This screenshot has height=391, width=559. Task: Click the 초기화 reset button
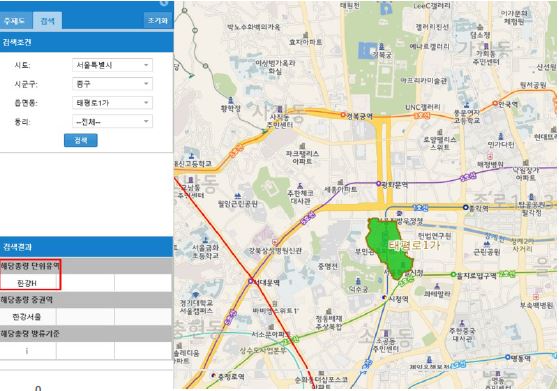pyautogui.click(x=158, y=21)
